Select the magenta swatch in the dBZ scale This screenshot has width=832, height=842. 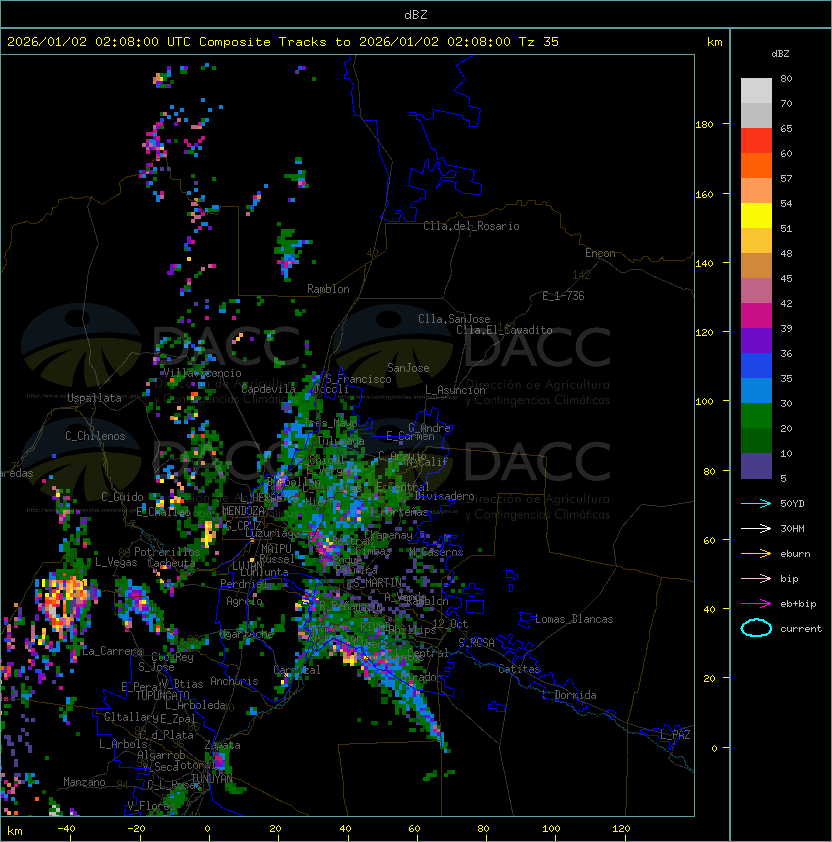(x=756, y=315)
